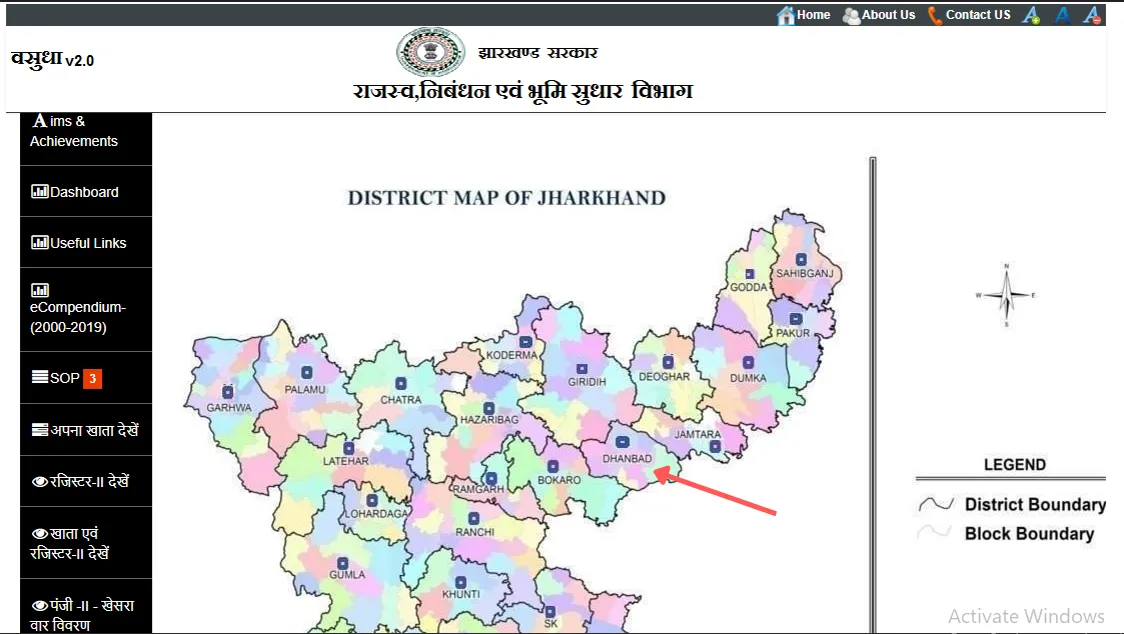
Task: Click the largest font-size A icon
Action: (1031, 14)
